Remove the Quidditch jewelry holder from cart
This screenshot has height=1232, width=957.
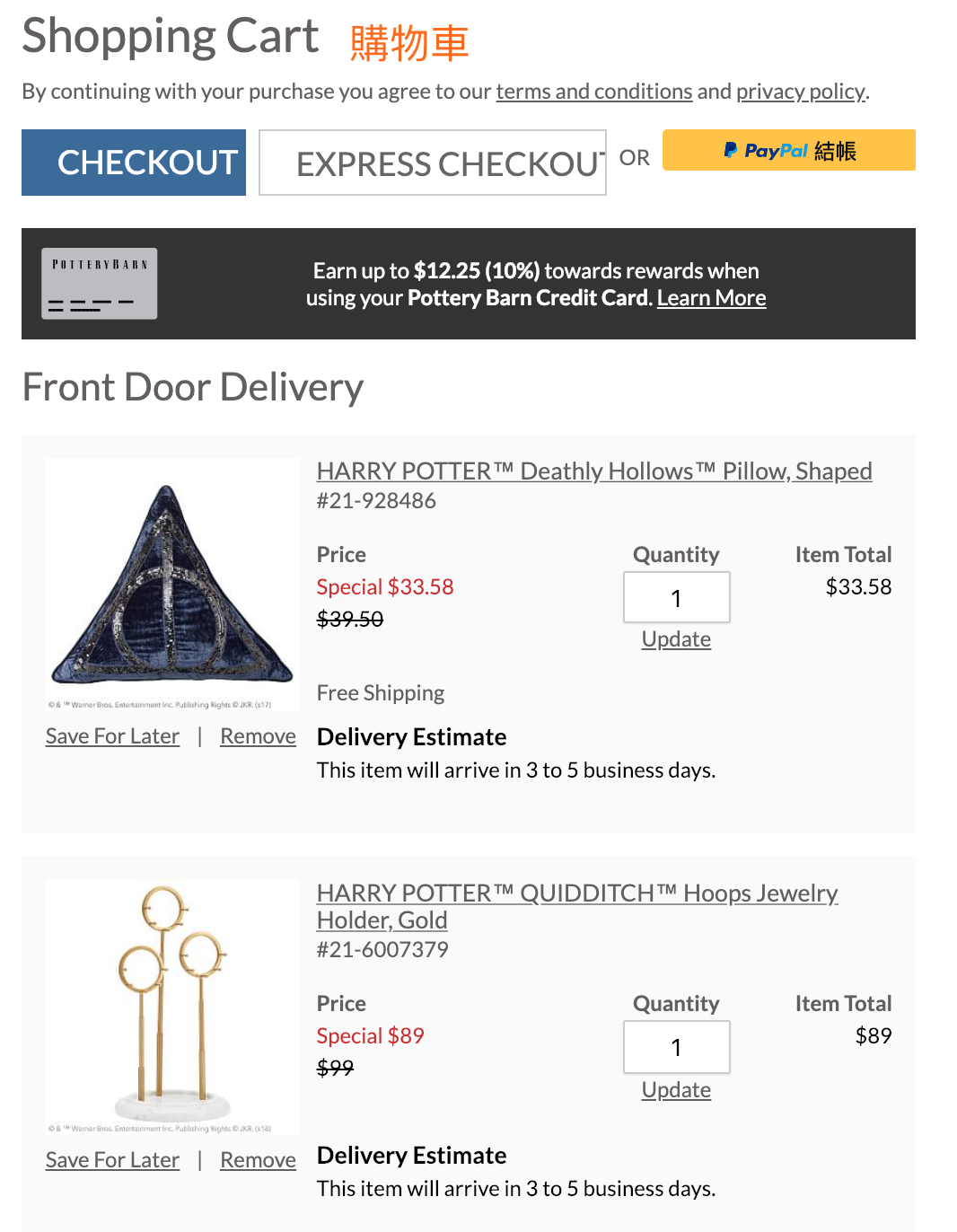click(x=258, y=1160)
